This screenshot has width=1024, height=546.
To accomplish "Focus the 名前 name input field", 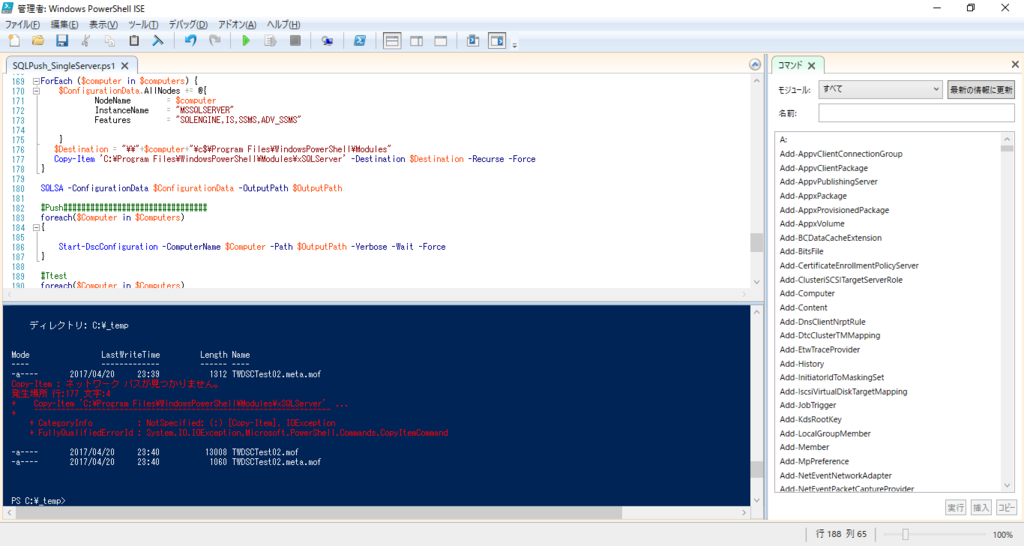I will [x=916, y=113].
